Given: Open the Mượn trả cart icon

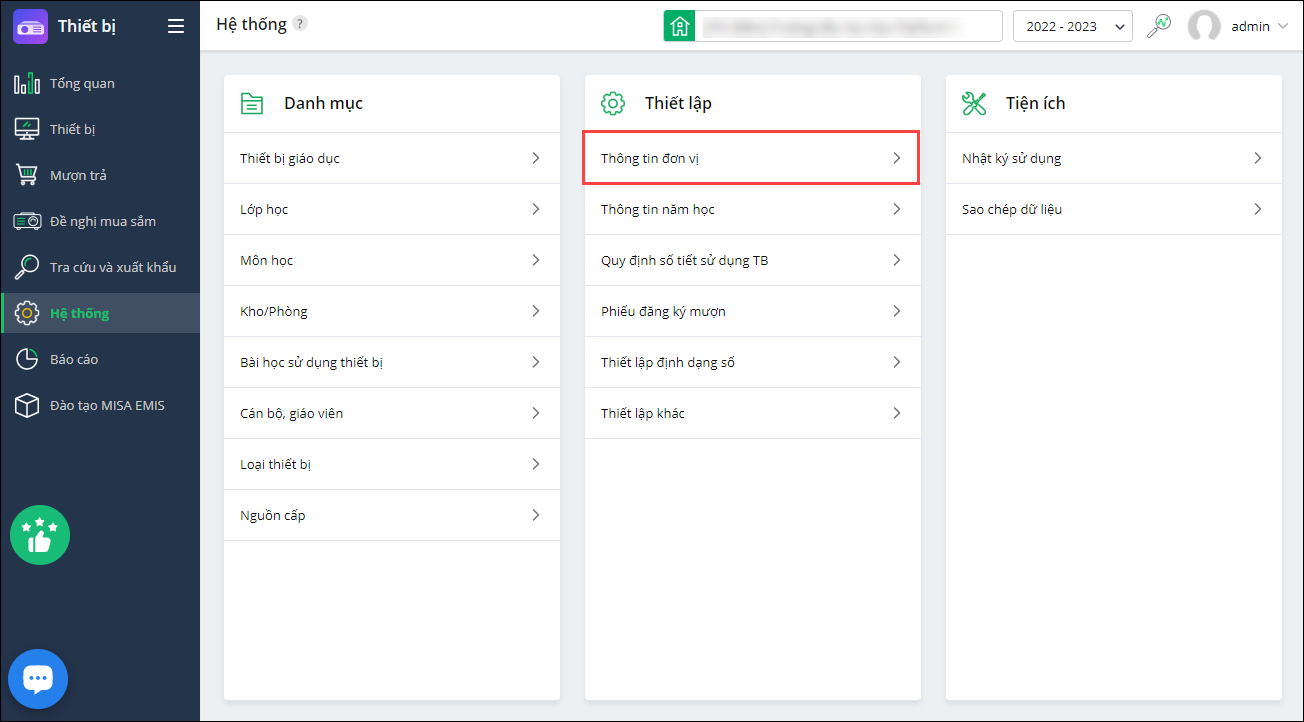Looking at the screenshot, I should point(27,175).
